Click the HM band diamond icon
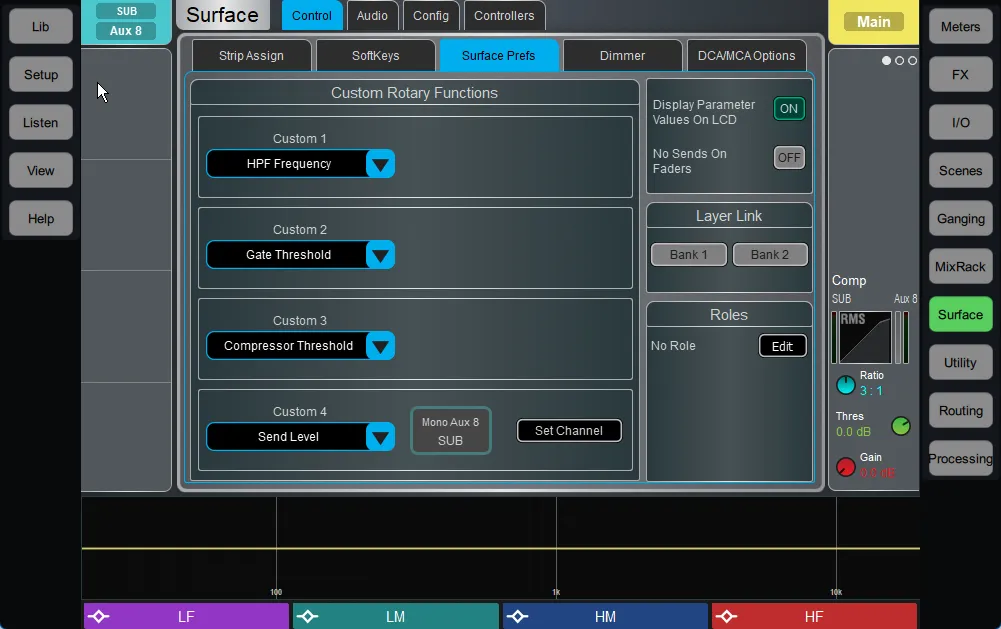This screenshot has width=1001, height=629. coord(517,616)
